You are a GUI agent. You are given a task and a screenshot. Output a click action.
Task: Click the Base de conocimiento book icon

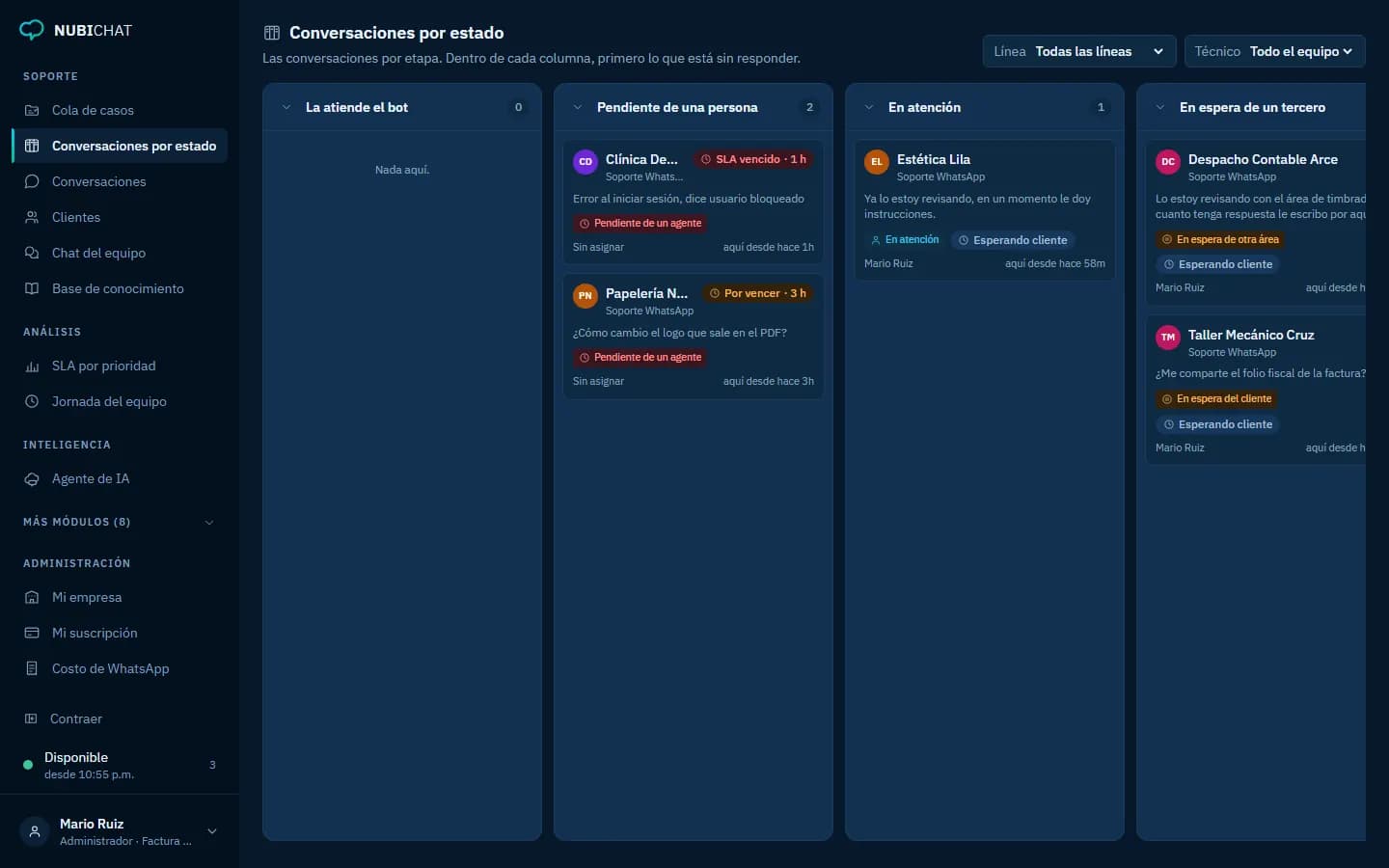click(32, 288)
